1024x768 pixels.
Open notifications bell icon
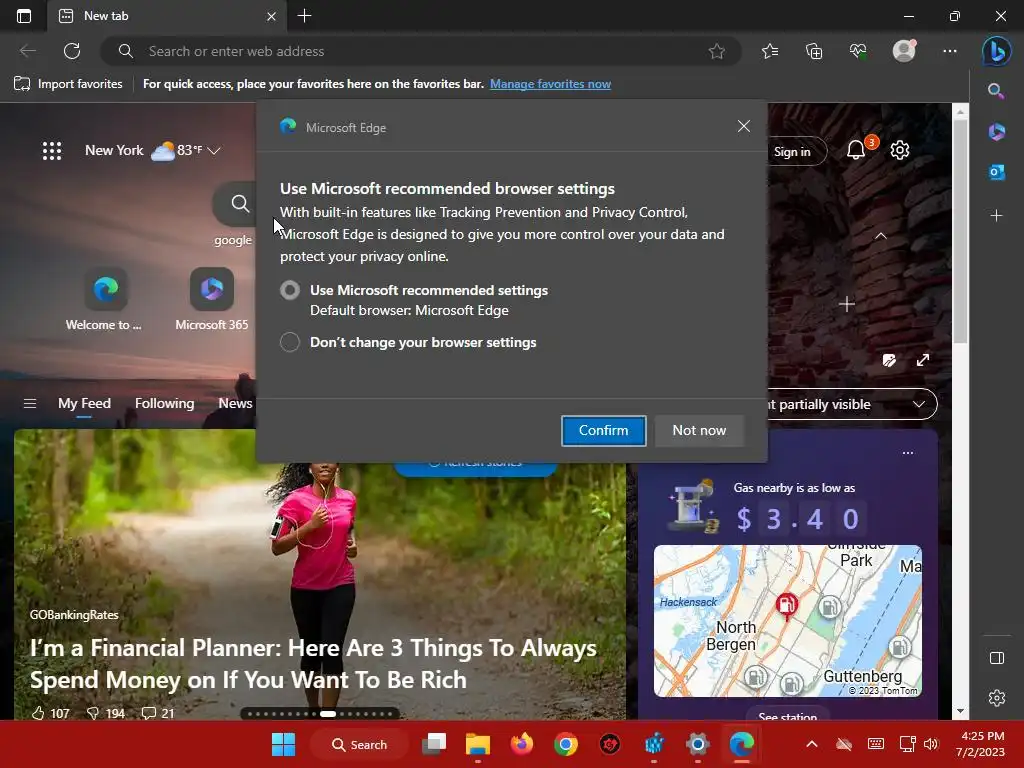point(856,151)
